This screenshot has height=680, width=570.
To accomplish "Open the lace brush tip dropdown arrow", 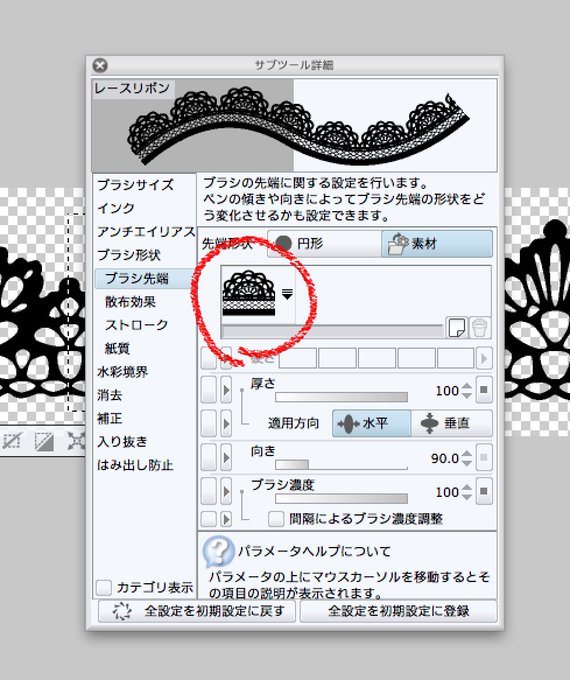I will pos(287,294).
